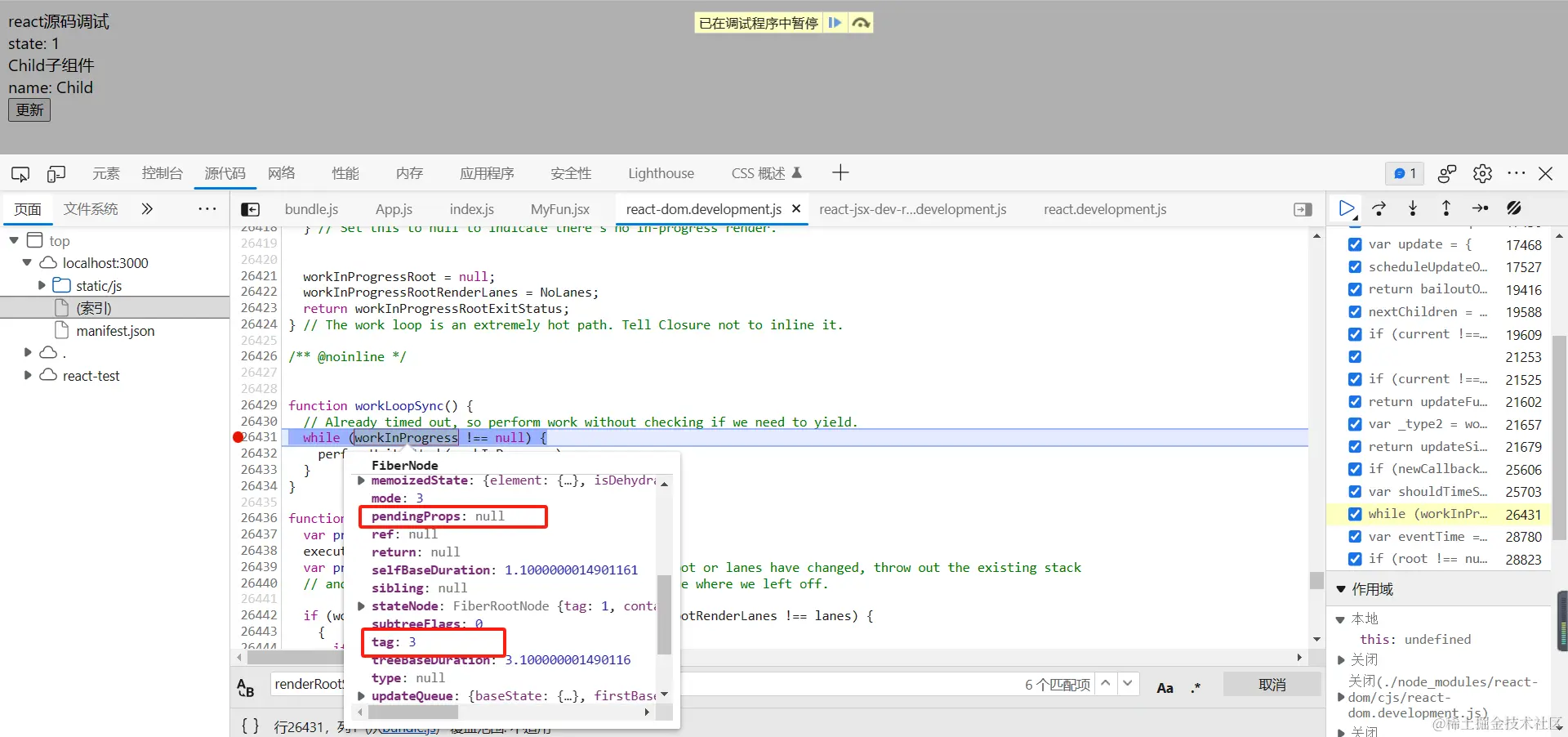Viewport: 1568px width, 737px height.
Task: Collapse the 本地 local scope
Action: tap(1340, 619)
